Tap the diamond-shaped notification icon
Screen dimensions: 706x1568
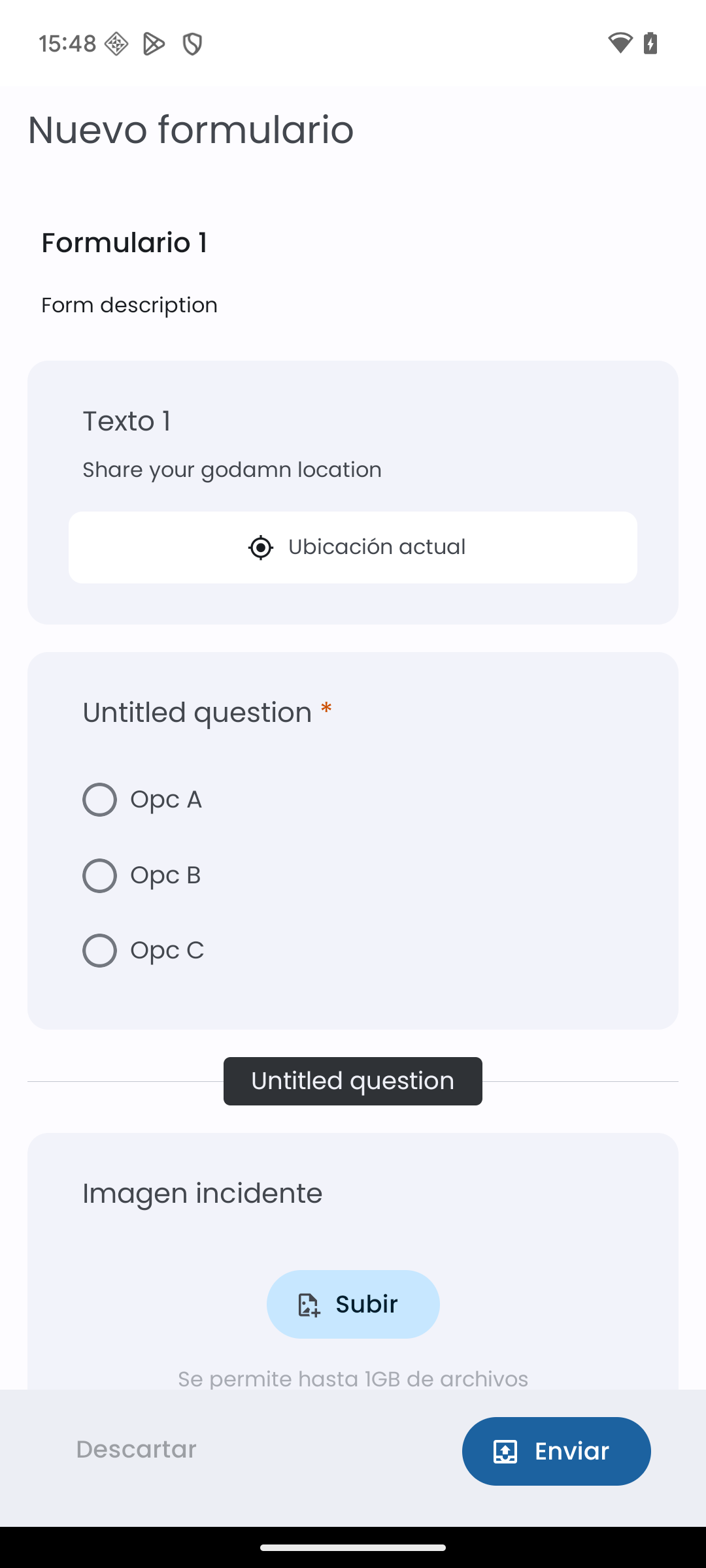click(116, 44)
